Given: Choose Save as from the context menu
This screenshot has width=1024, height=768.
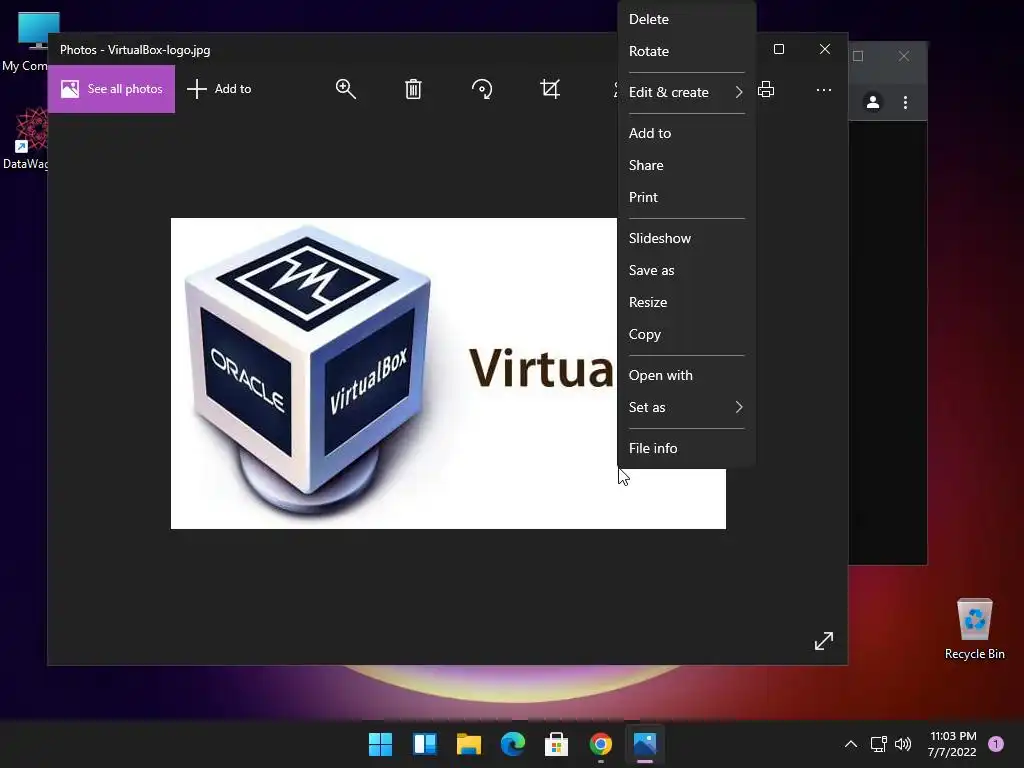Looking at the screenshot, I should point(686,270).
